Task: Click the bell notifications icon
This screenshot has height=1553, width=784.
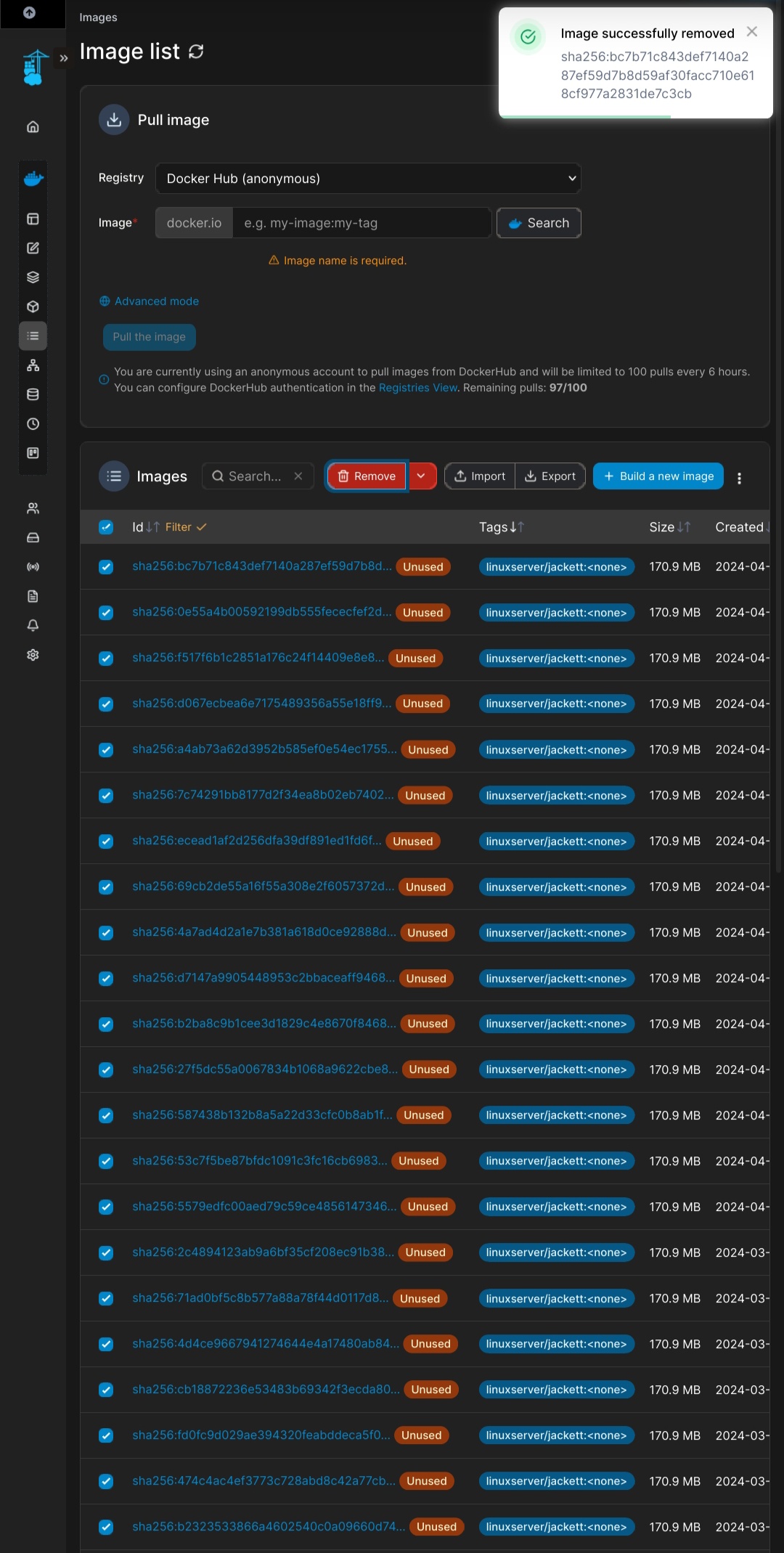Action: 33,625
